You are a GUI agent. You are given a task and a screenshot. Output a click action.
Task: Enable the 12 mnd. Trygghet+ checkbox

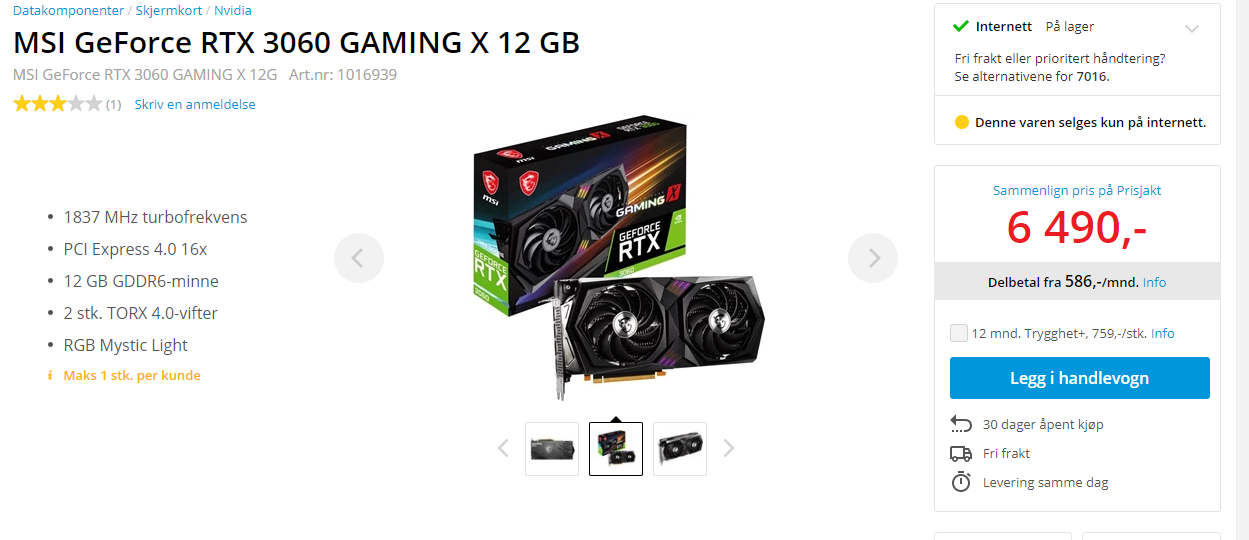pos(959,333)
